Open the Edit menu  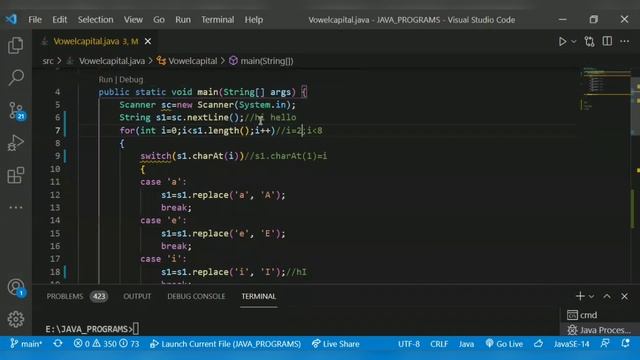(59, 20)
